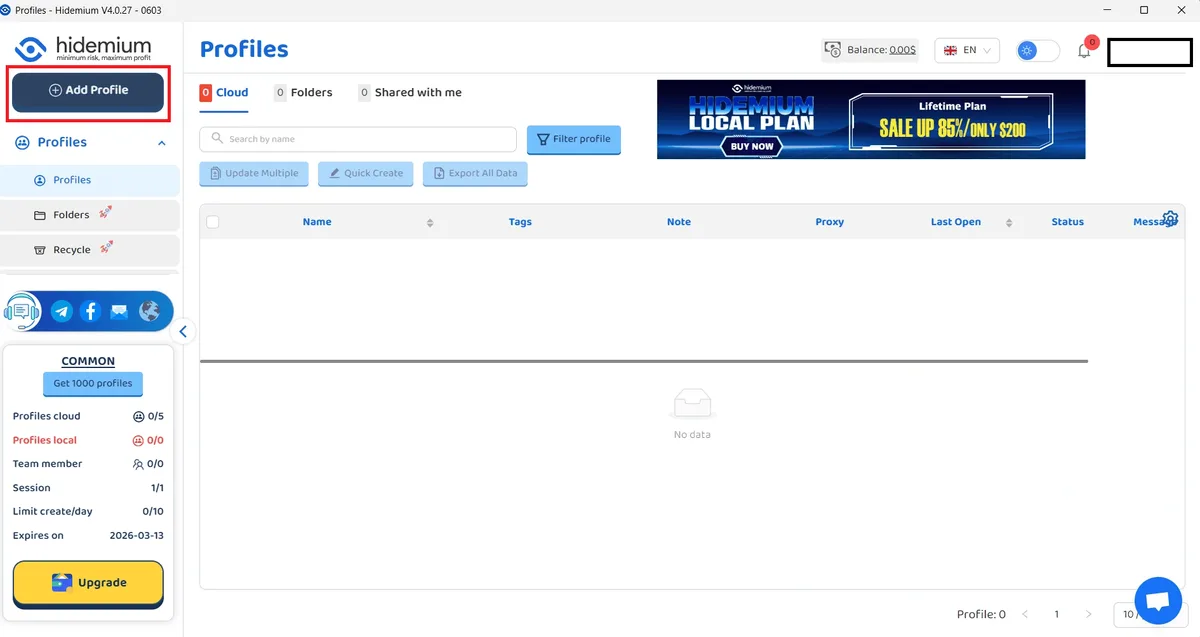Click the Team member people icon
Image resolution: width=1200 pixels, height=637 pixels.
(x=138, y=464)
